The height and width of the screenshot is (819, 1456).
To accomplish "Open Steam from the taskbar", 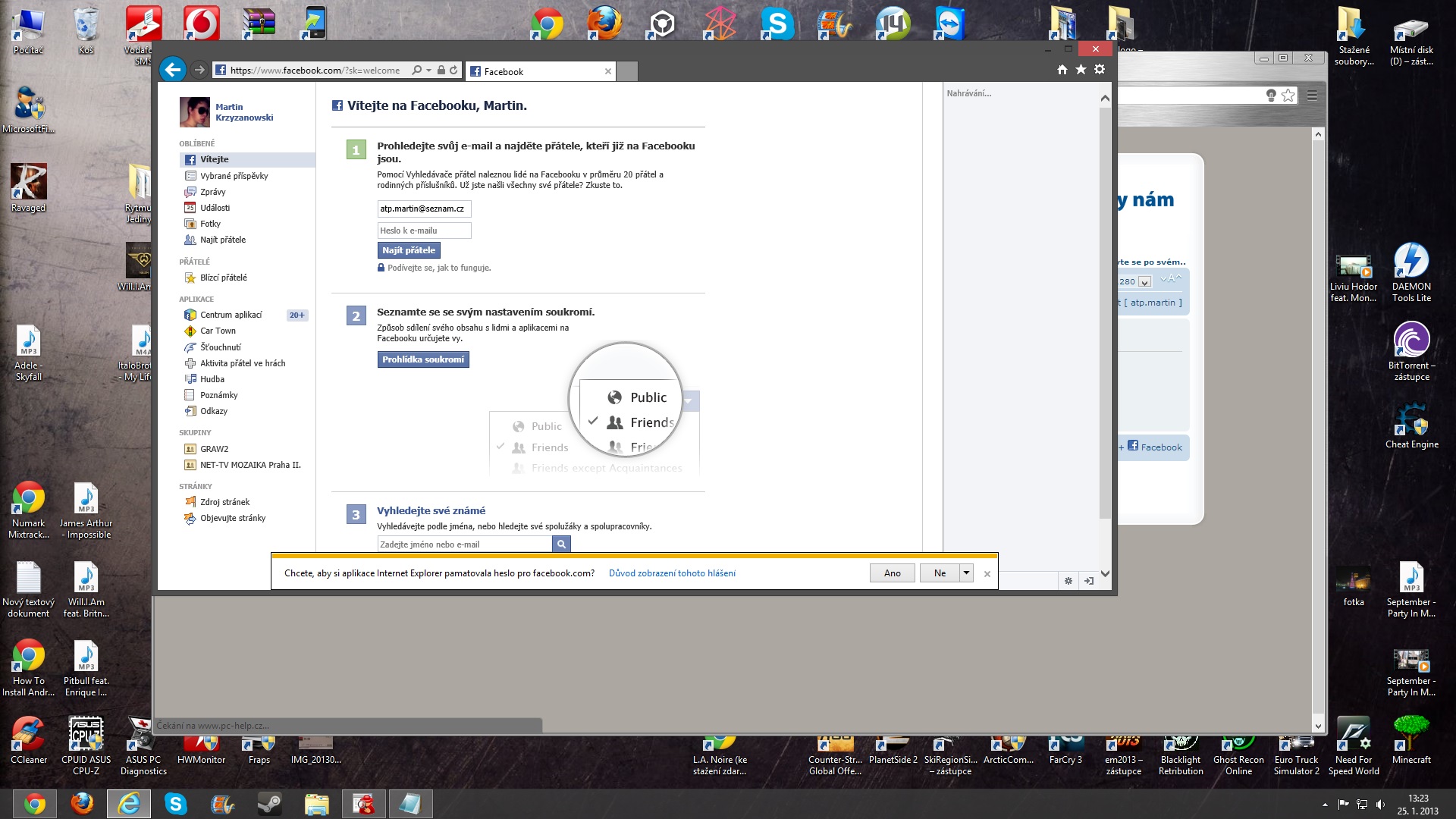I will click(x=270, y=804).
